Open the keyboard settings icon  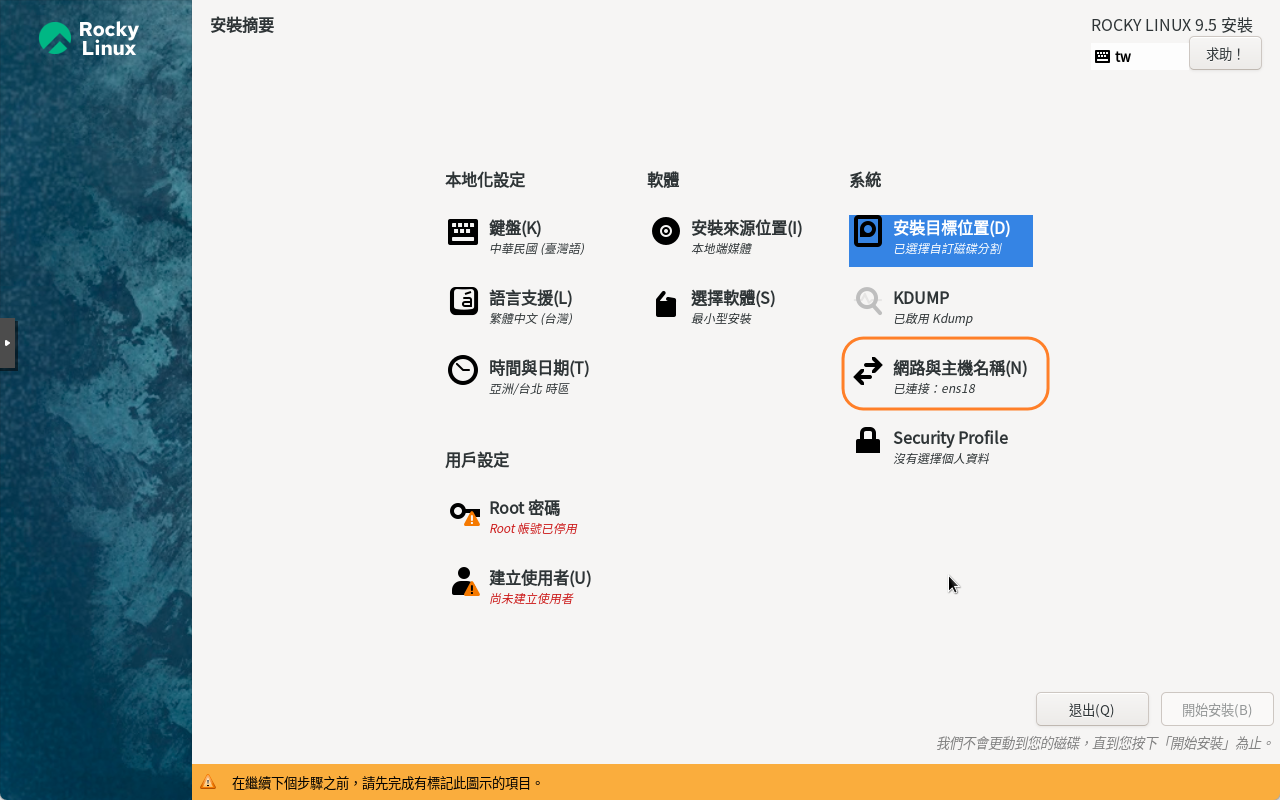point(462,232)
